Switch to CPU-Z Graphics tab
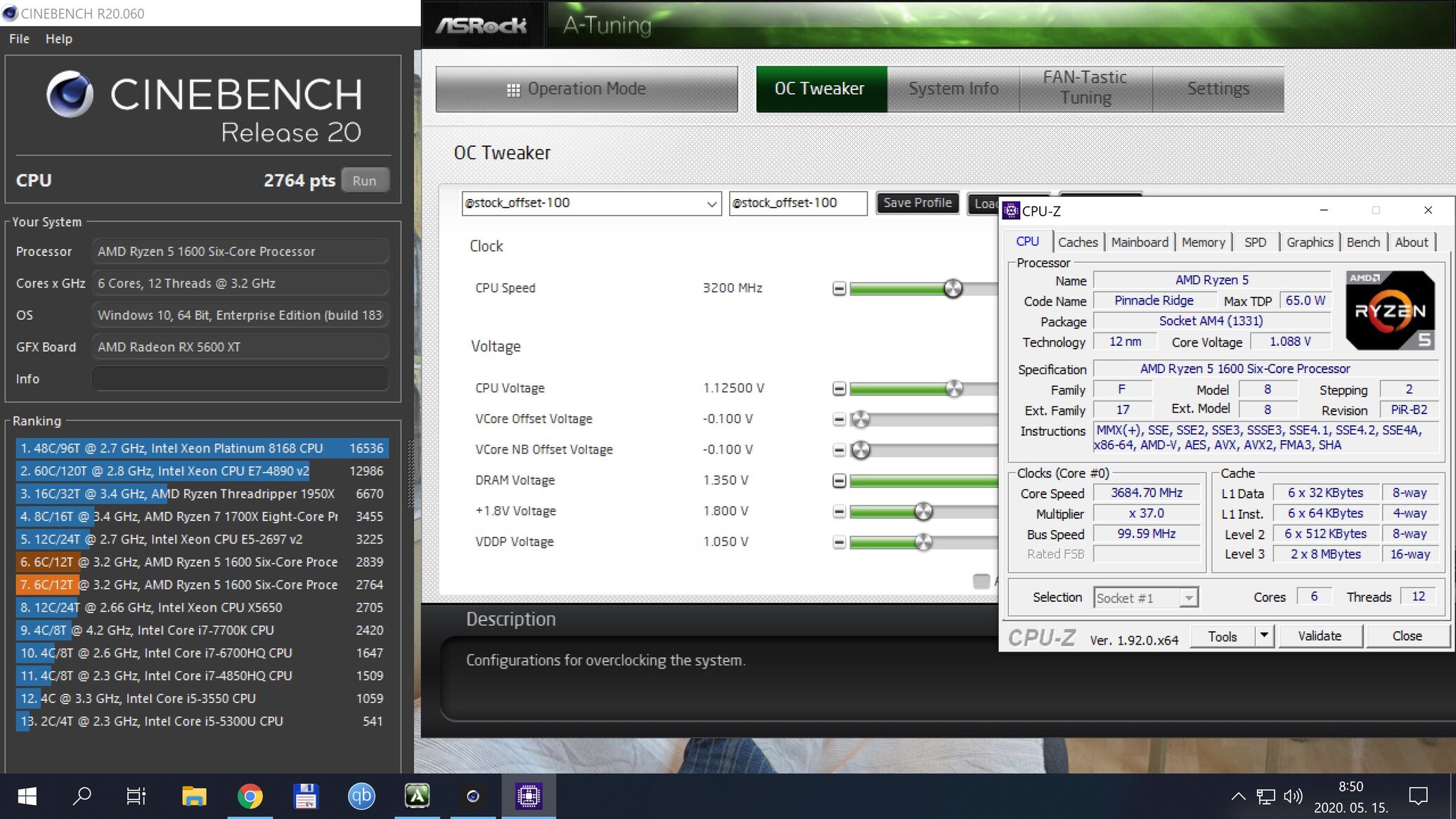This screenshot has width=1456, height=819. [1310, 242]
